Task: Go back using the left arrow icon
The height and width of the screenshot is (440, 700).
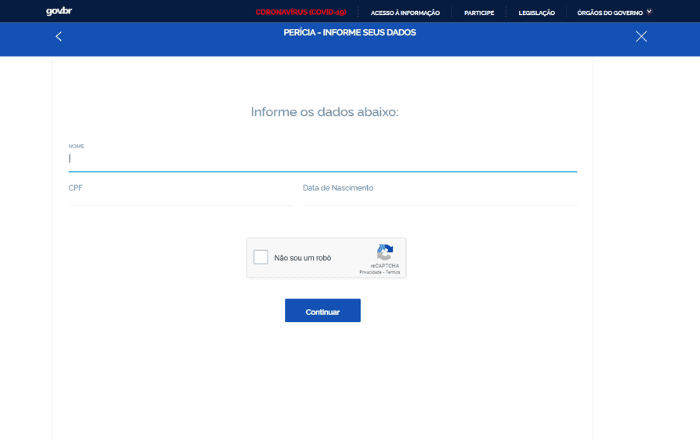Action: [x=59, y=37]
